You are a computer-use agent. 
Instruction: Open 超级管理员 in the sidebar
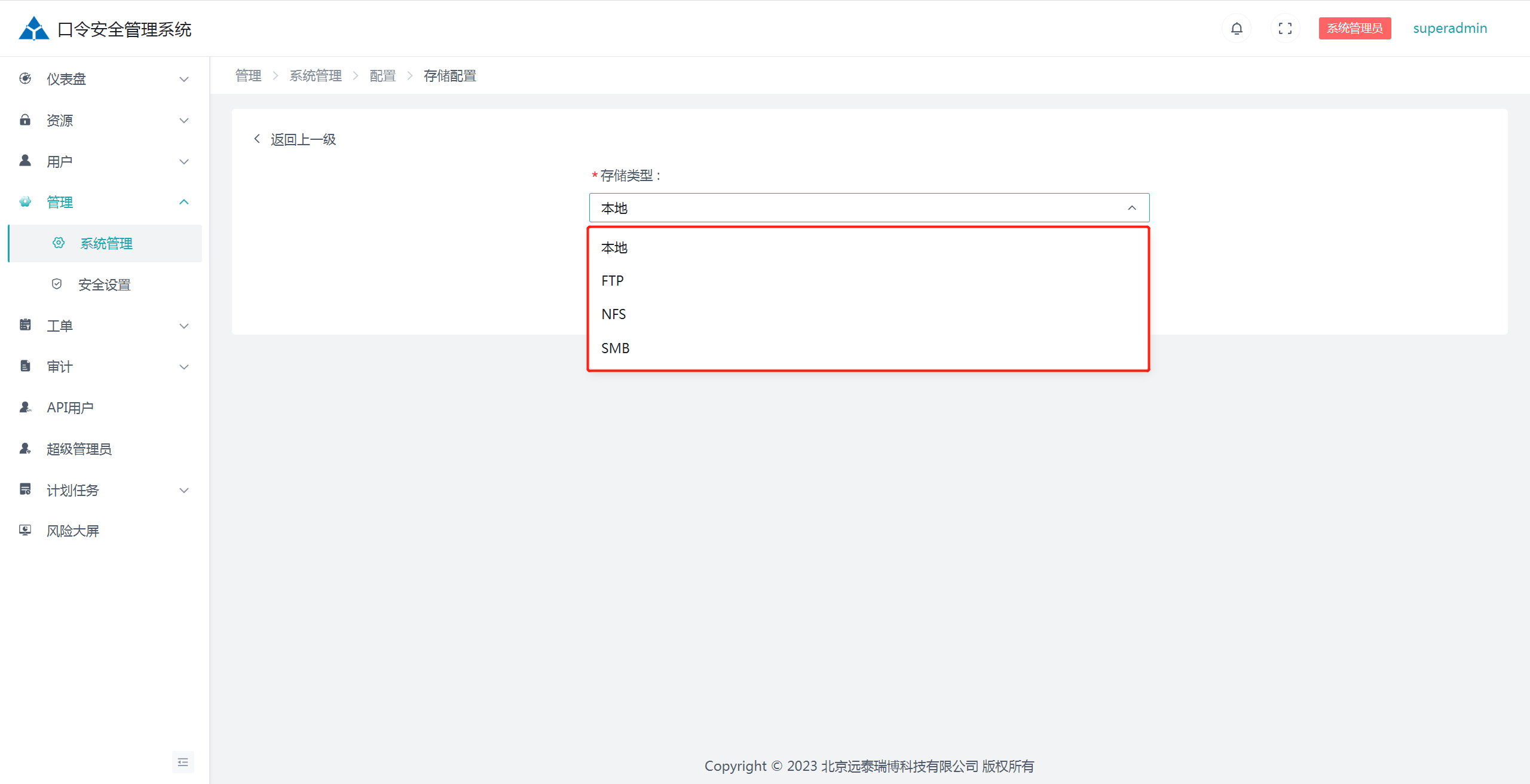coord(79,449)
